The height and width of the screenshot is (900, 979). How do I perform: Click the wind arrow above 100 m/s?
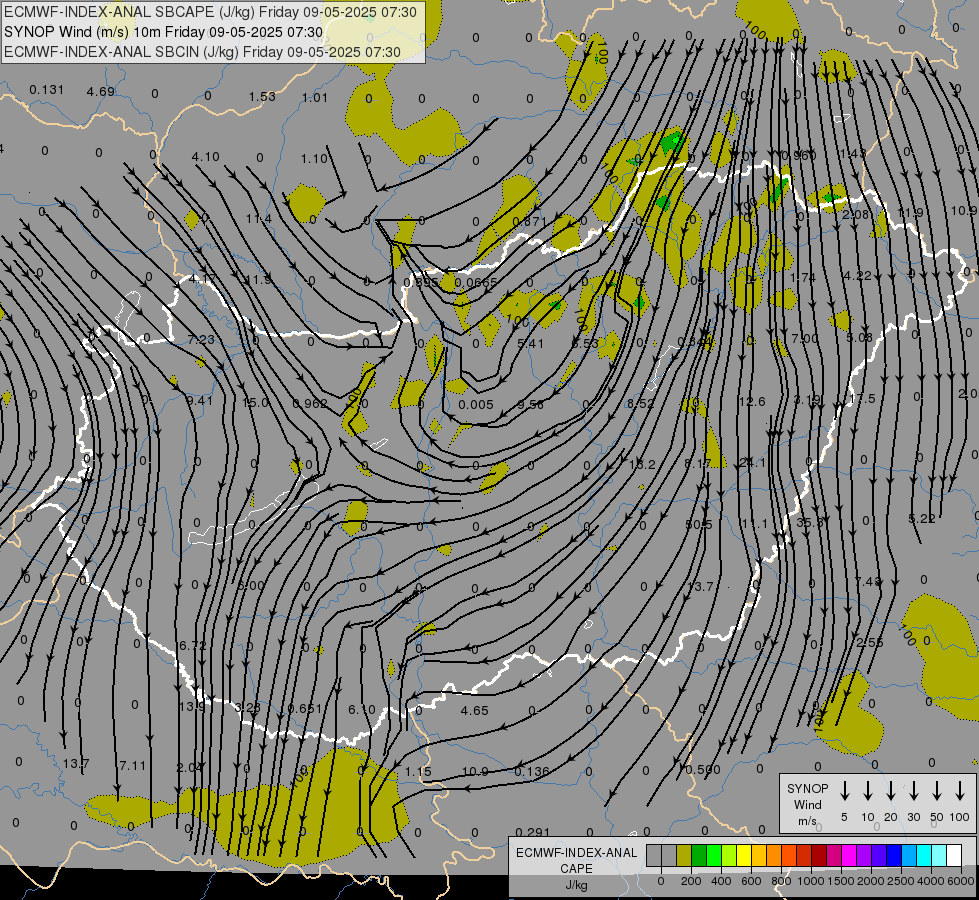960,791
